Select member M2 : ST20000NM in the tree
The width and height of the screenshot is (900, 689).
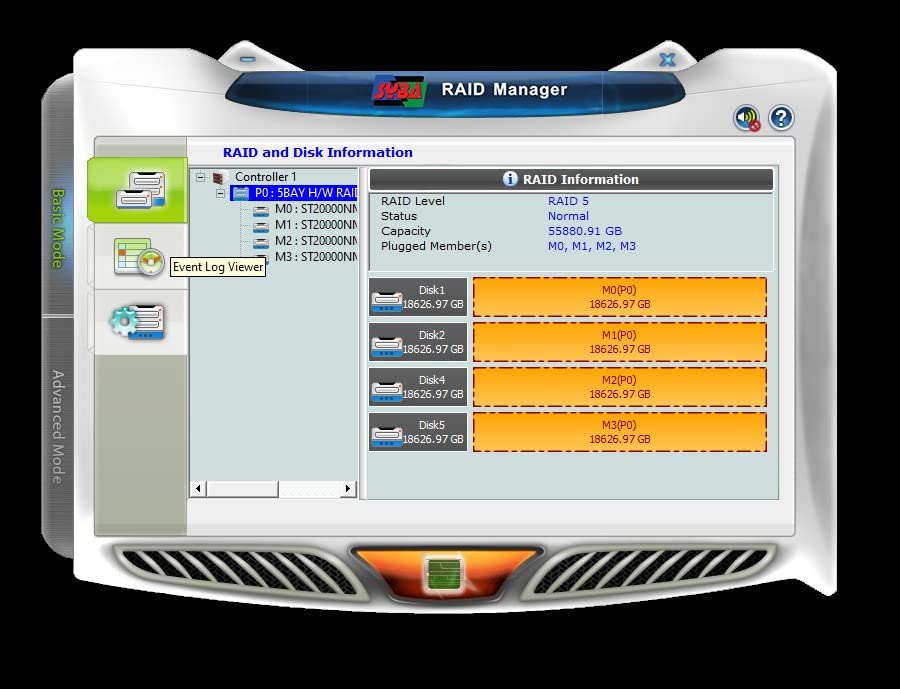point(316,241)
